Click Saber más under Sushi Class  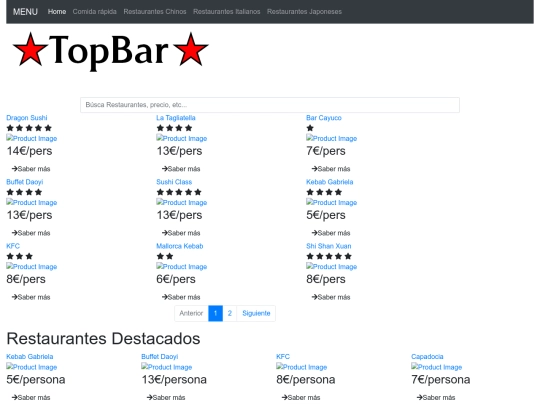coord(181,233)
